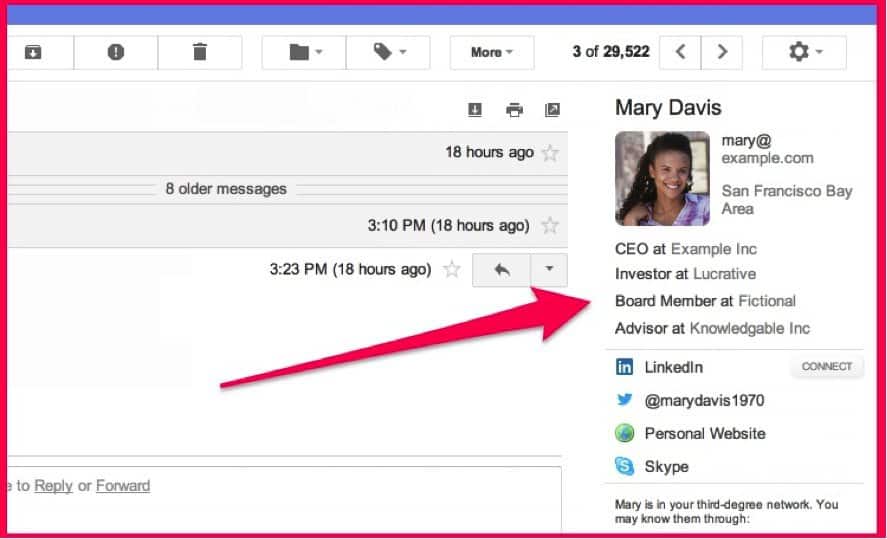Open the settings gear menu
887x539 pixels.
(x=804, y=52)
